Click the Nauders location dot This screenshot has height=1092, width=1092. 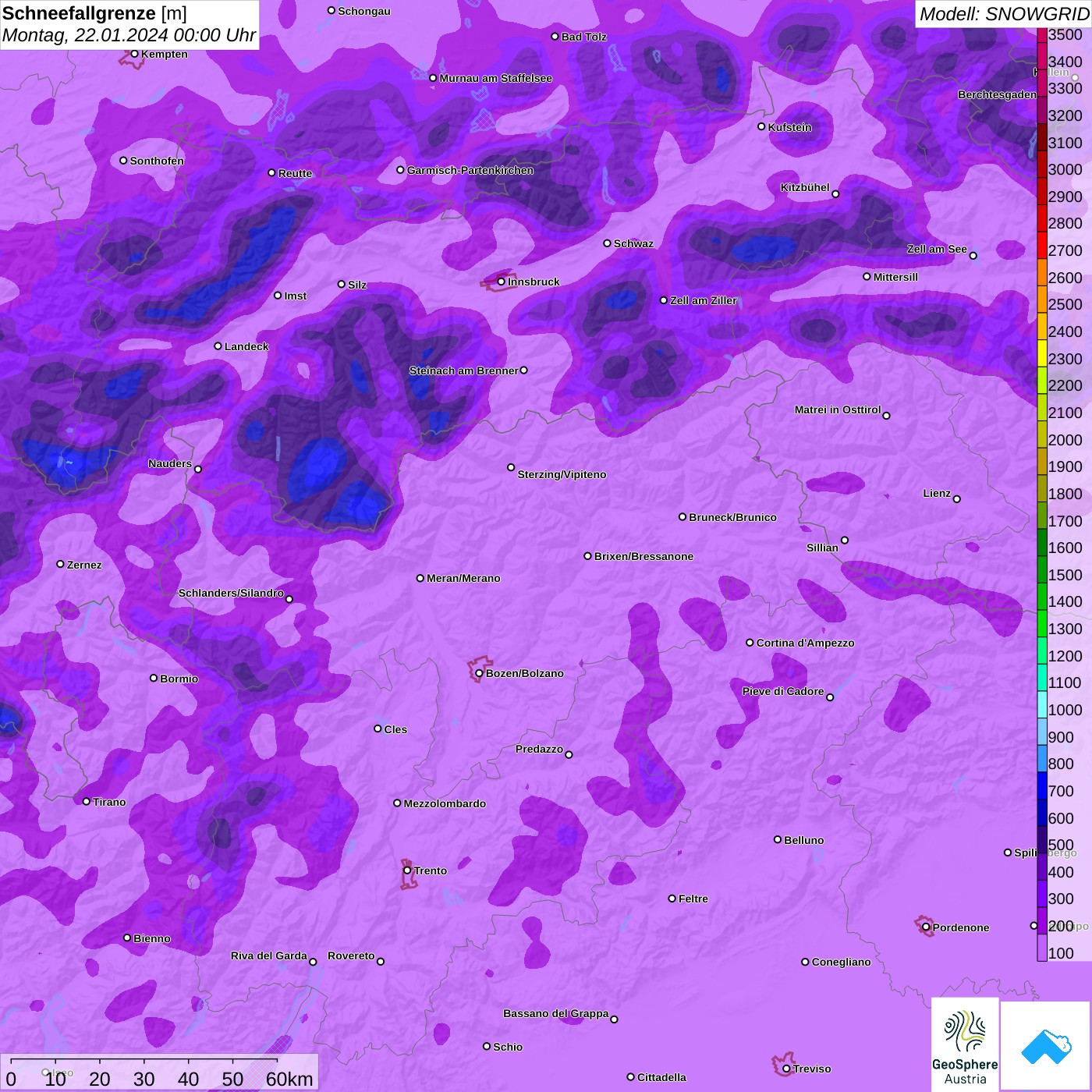pyautogui.click(x=198, y=469)
